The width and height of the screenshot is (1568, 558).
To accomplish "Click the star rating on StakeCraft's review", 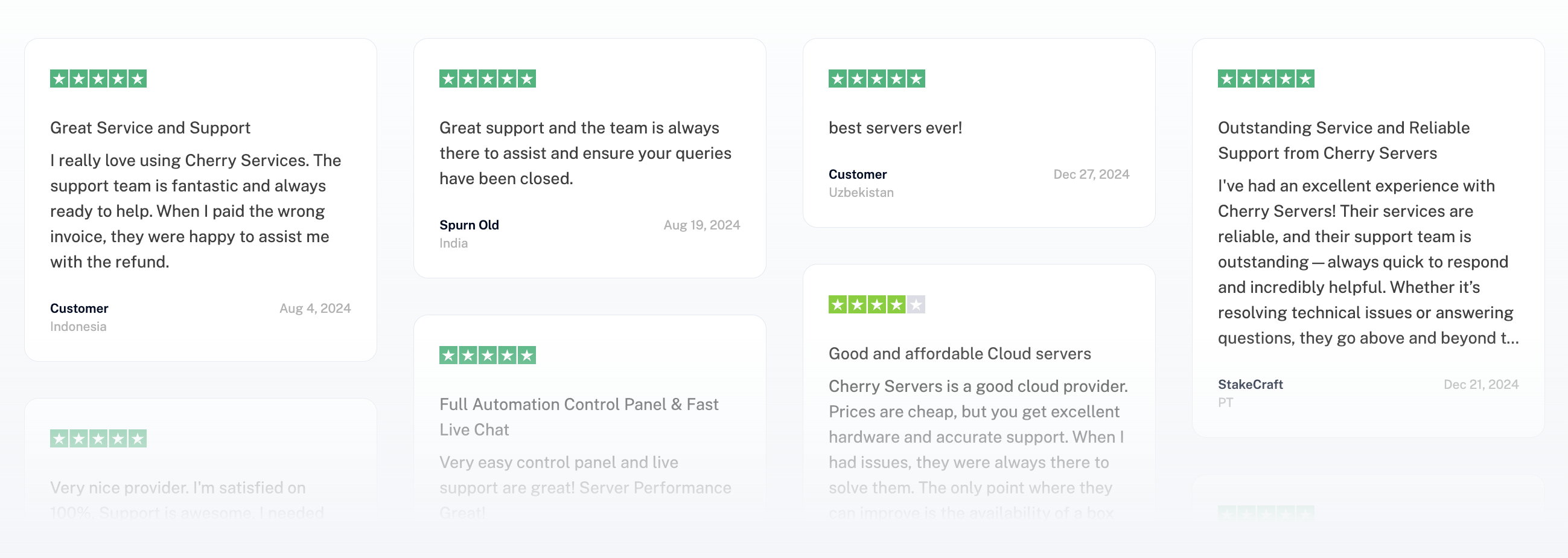I will (1266, 79).
